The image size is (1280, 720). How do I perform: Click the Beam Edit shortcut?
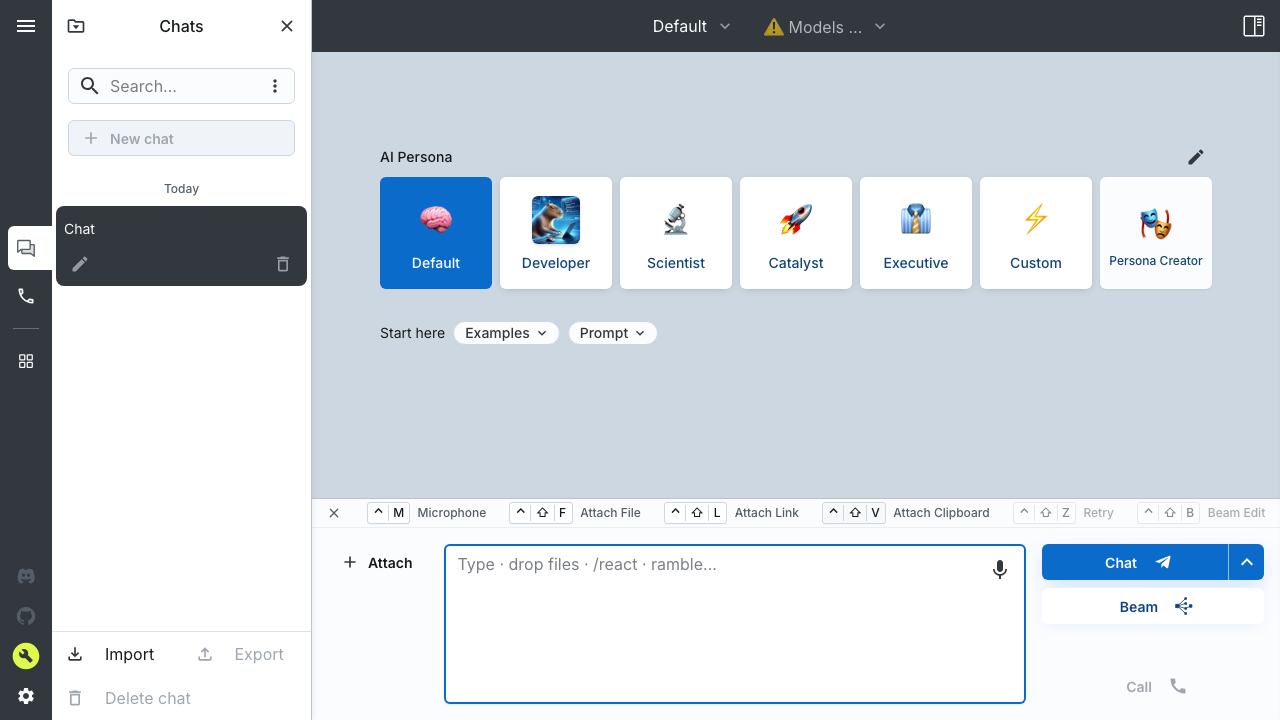click(x=1202, y=513)
